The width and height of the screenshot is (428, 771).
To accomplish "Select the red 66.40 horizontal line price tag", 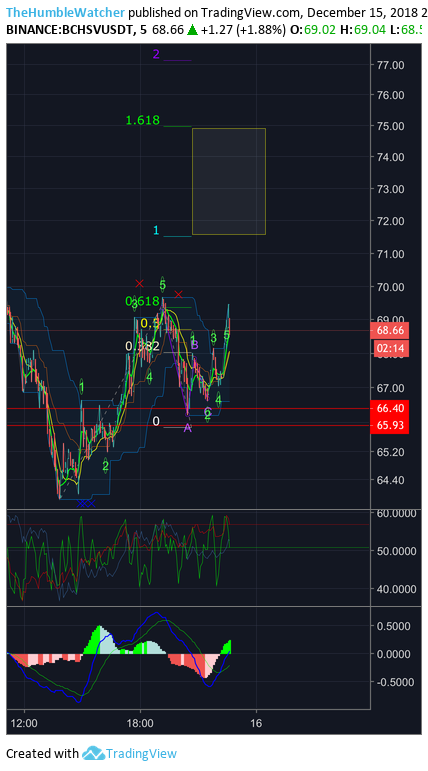I will tap(390, 408).
